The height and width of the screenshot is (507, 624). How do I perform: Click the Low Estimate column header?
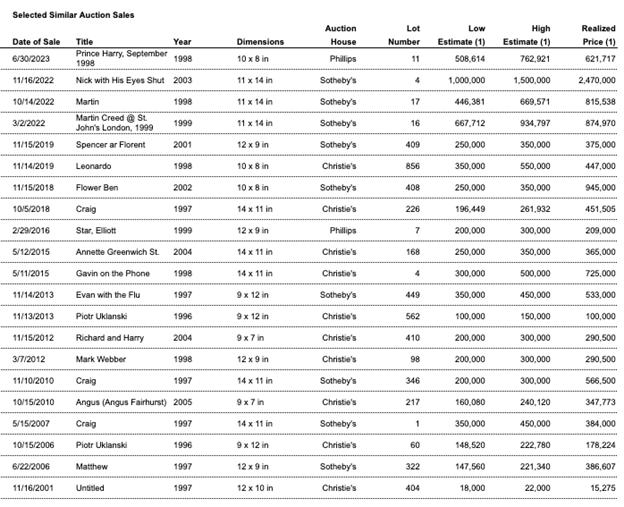pos(469,35)
